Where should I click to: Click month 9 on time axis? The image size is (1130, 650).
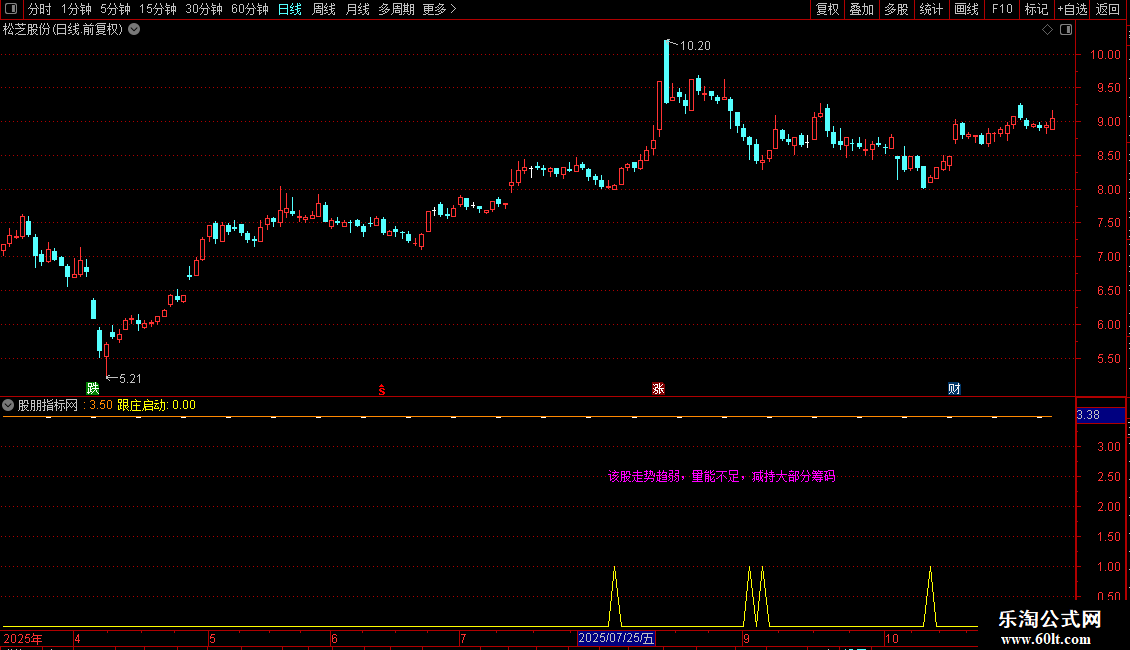(747, 639)
